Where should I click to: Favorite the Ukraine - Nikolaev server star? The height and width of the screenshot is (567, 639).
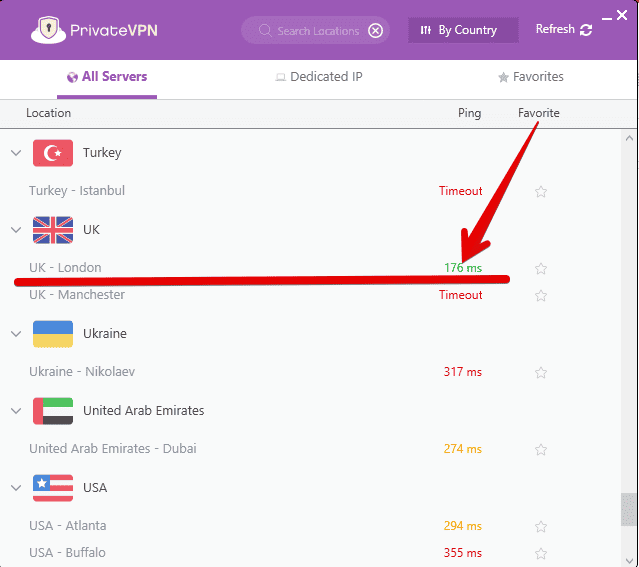[541, 373]
